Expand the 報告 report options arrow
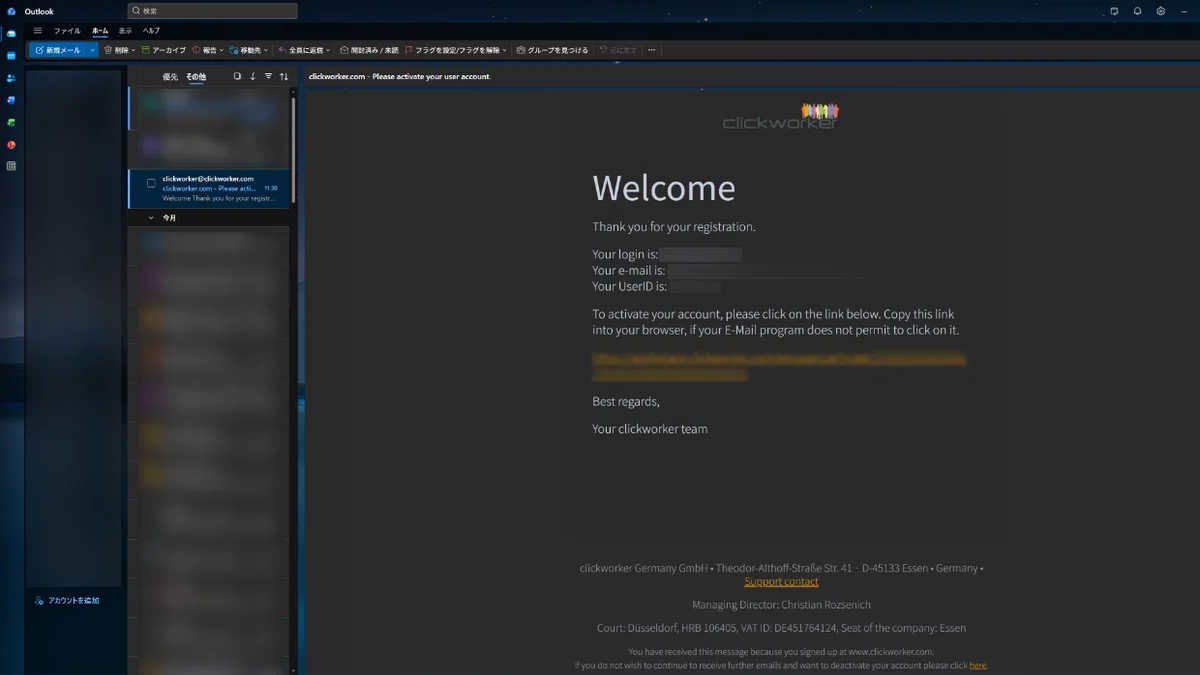The image size is (1200, 675). coord(221,50)
